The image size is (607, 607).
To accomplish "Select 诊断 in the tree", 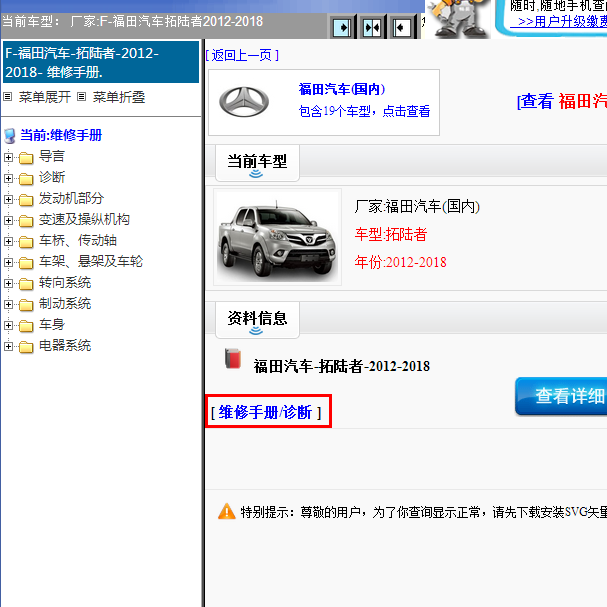I will [x=51, y=177].
